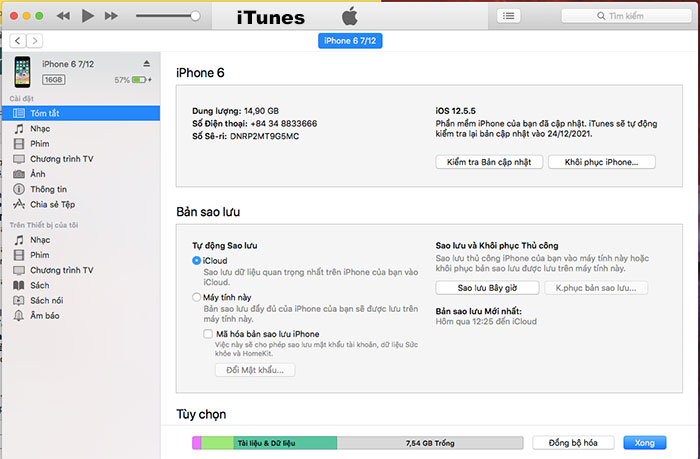Viewport: 700px width, 459px height.
Task: Click the 57% battery indicator icon
Action: (x=139, y=79)
